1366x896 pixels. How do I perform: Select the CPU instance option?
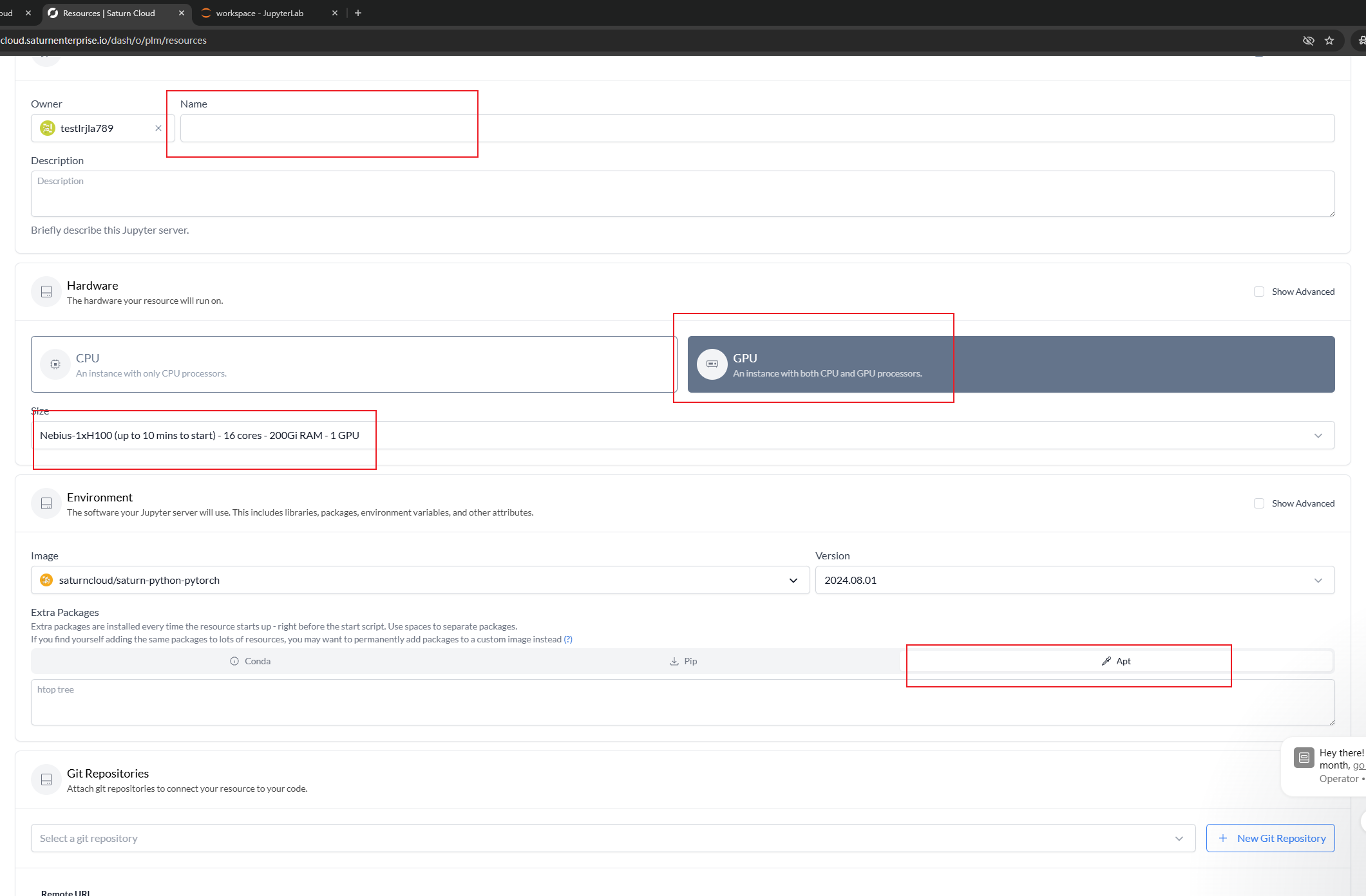pyautogui.click(x=354, y=364)
